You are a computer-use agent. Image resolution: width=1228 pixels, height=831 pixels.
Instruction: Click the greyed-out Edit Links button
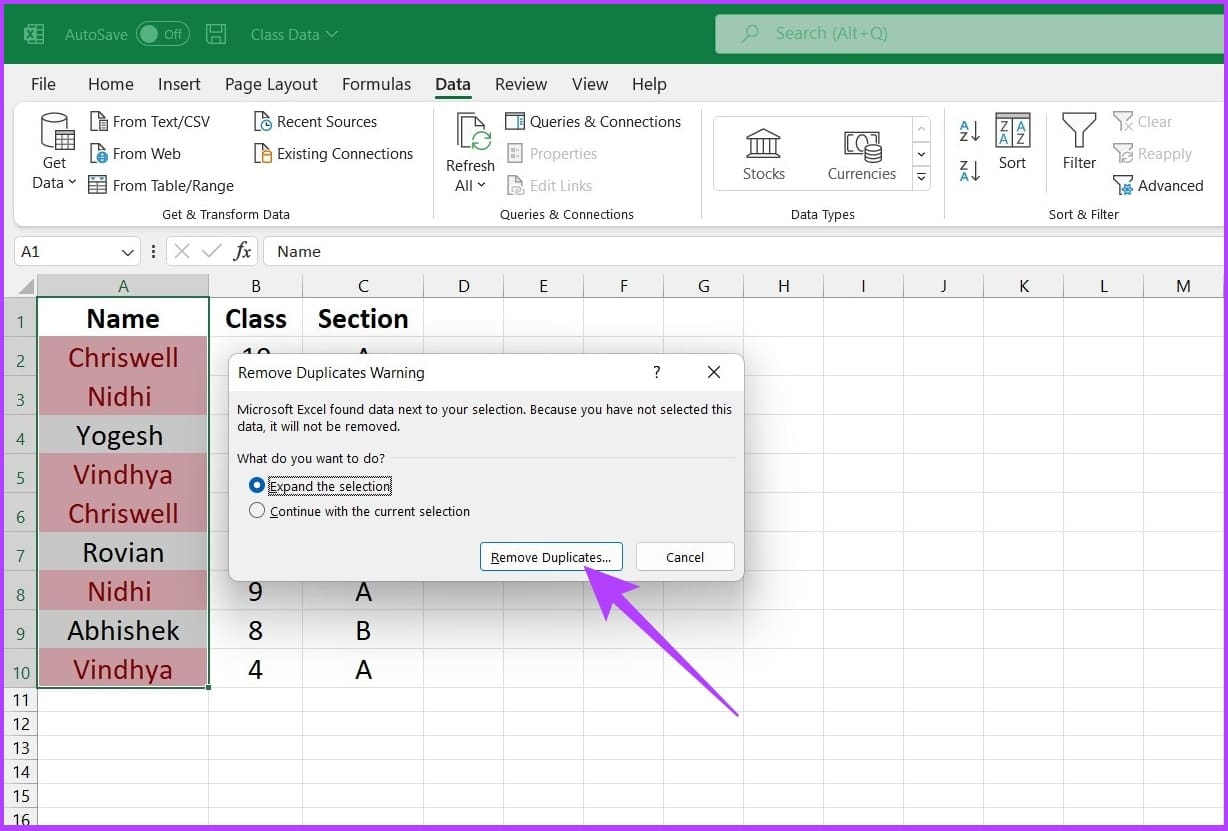(548, 185)
